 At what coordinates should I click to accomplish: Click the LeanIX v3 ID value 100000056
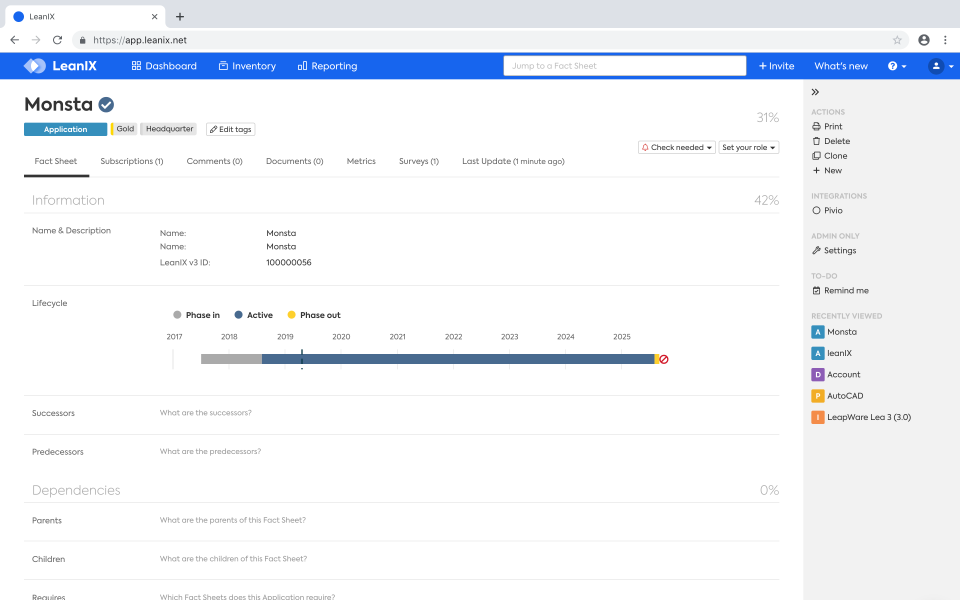pyautogui.click(x=289, y=262)
